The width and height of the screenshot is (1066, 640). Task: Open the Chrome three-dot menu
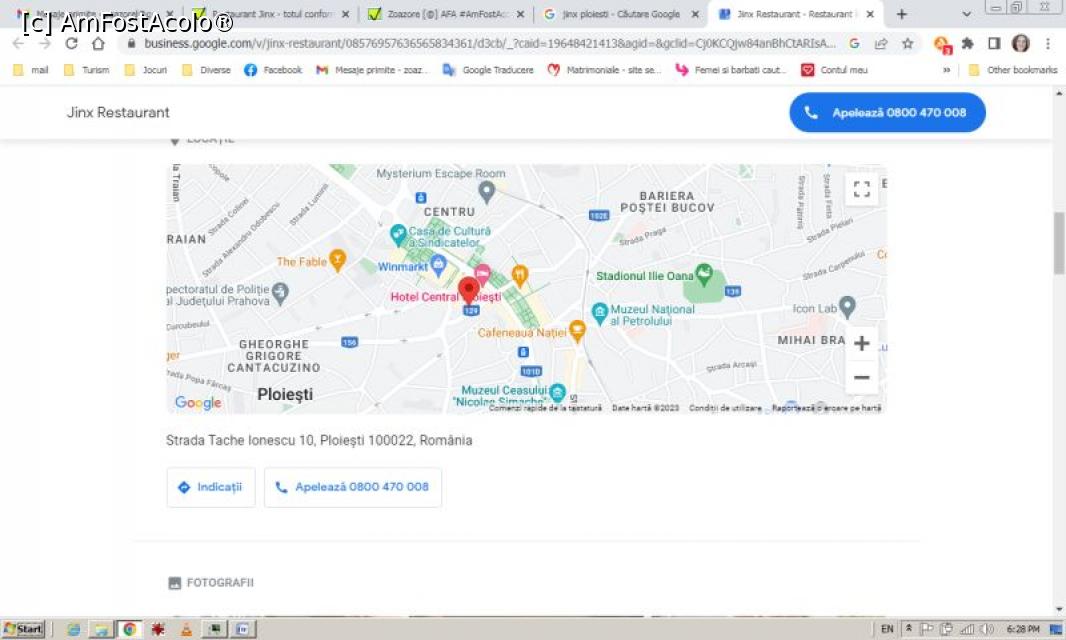click(1047, 44)
